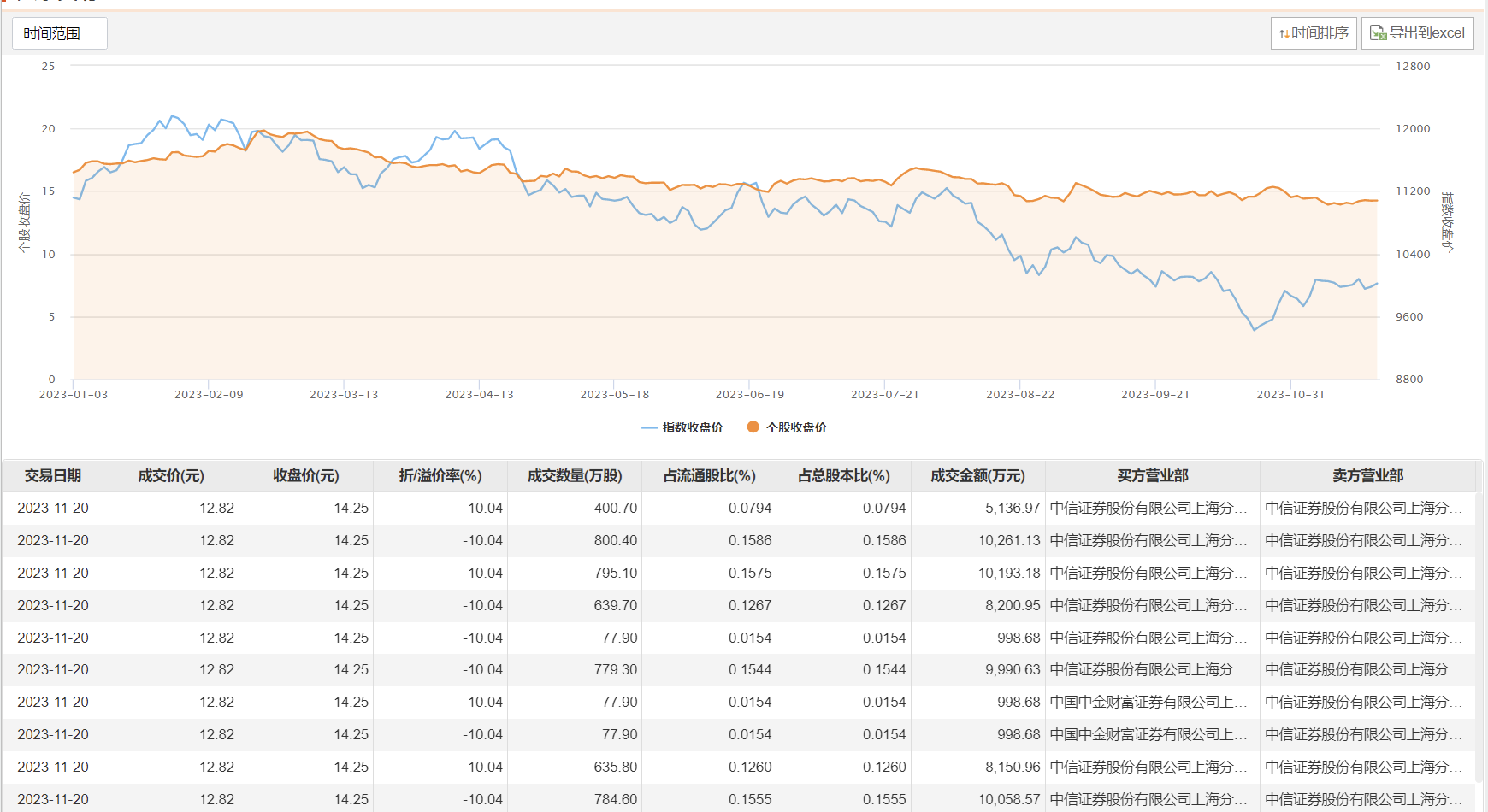Sort by 成交金额(万元) column header
Screen dimensions: 1488x812
(x=977, y=476)
